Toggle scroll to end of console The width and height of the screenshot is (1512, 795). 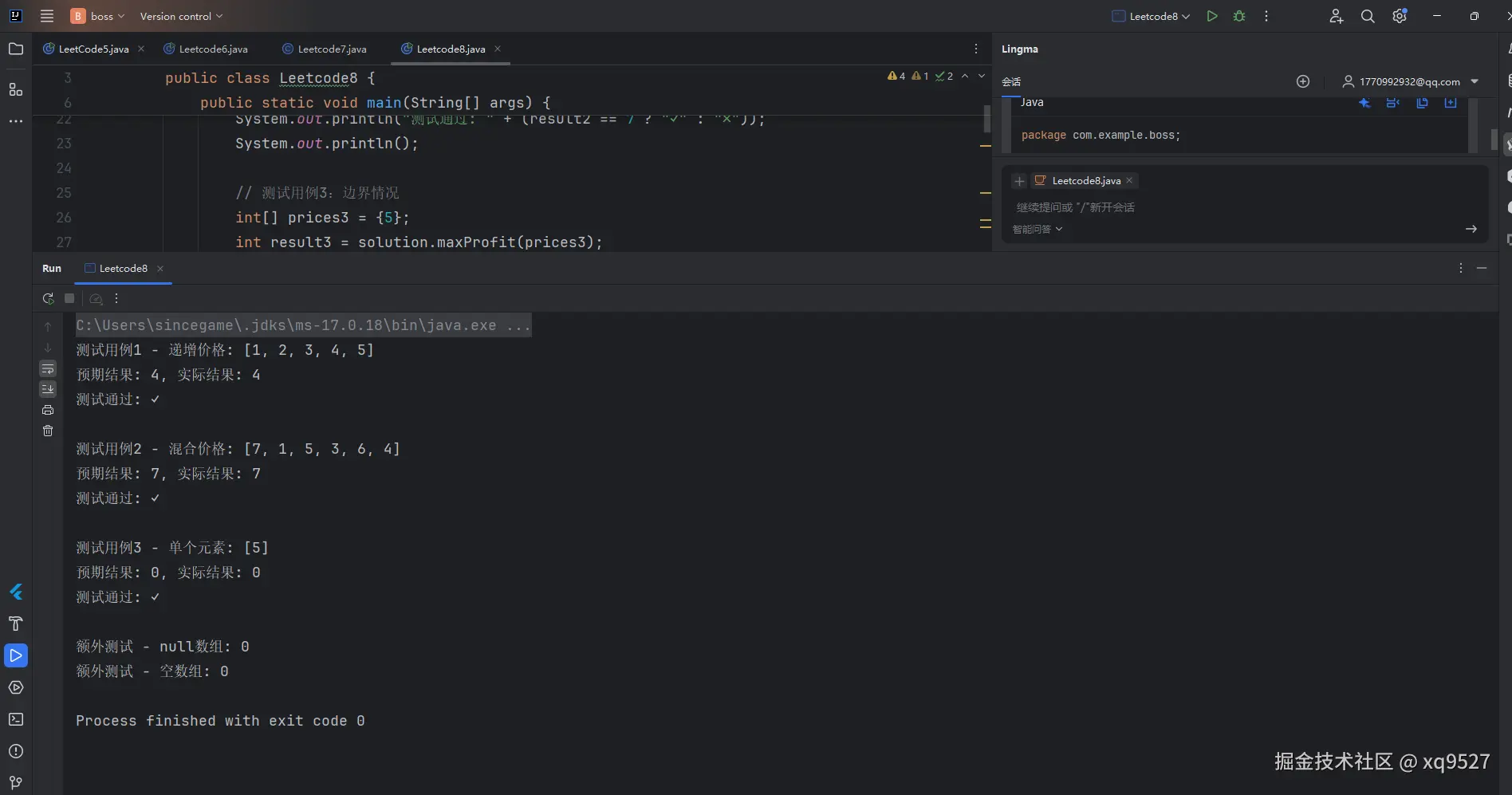pyautogui.click(x=48, y=389)
